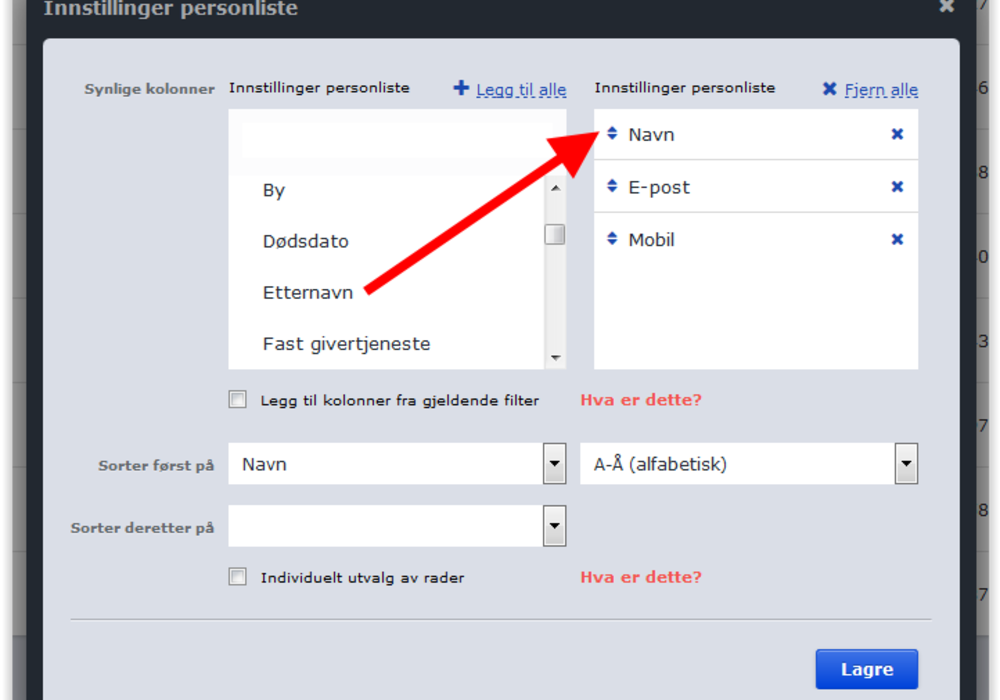Remove the E-post column with its X icon

[897, 187]
